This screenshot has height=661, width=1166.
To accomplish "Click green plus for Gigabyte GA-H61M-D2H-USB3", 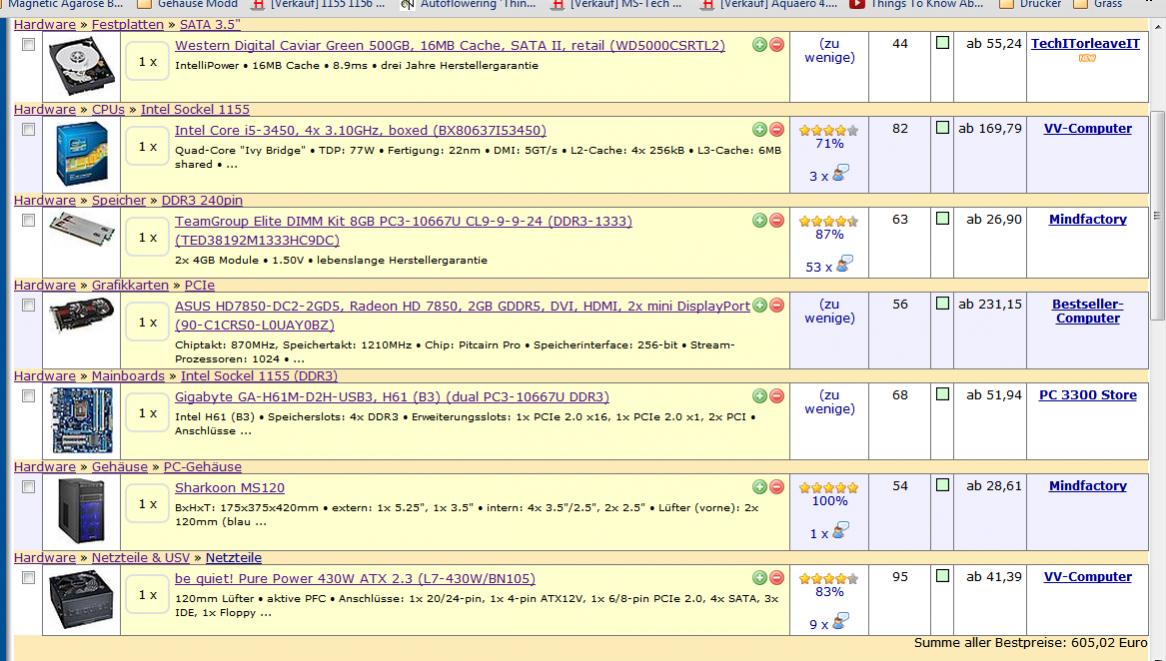I will (x=759, y=396).
